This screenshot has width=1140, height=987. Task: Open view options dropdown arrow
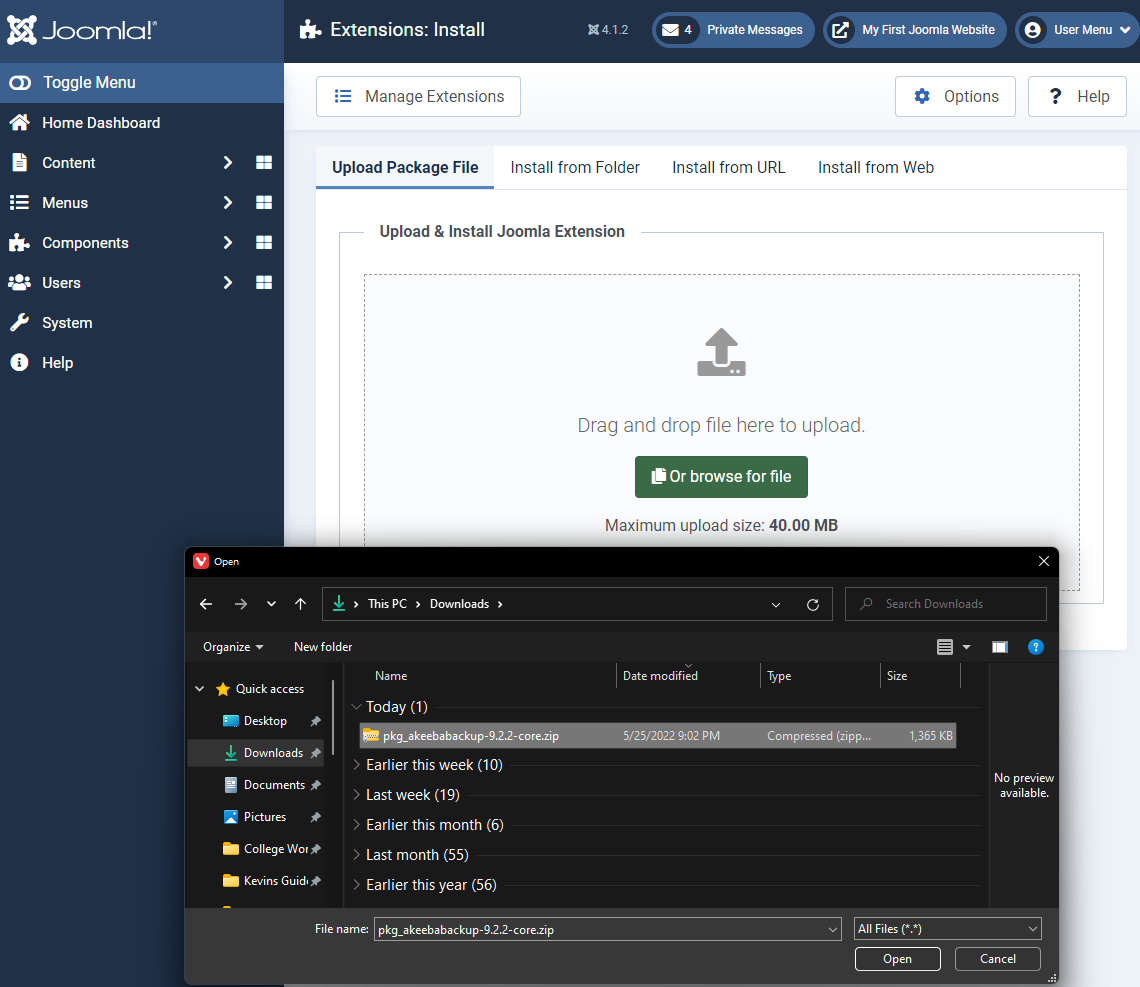966,647
